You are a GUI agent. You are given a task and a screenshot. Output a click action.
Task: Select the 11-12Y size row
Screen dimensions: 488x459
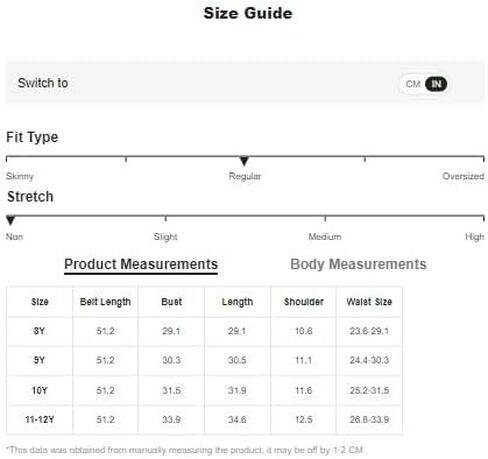tap(204, 419)
